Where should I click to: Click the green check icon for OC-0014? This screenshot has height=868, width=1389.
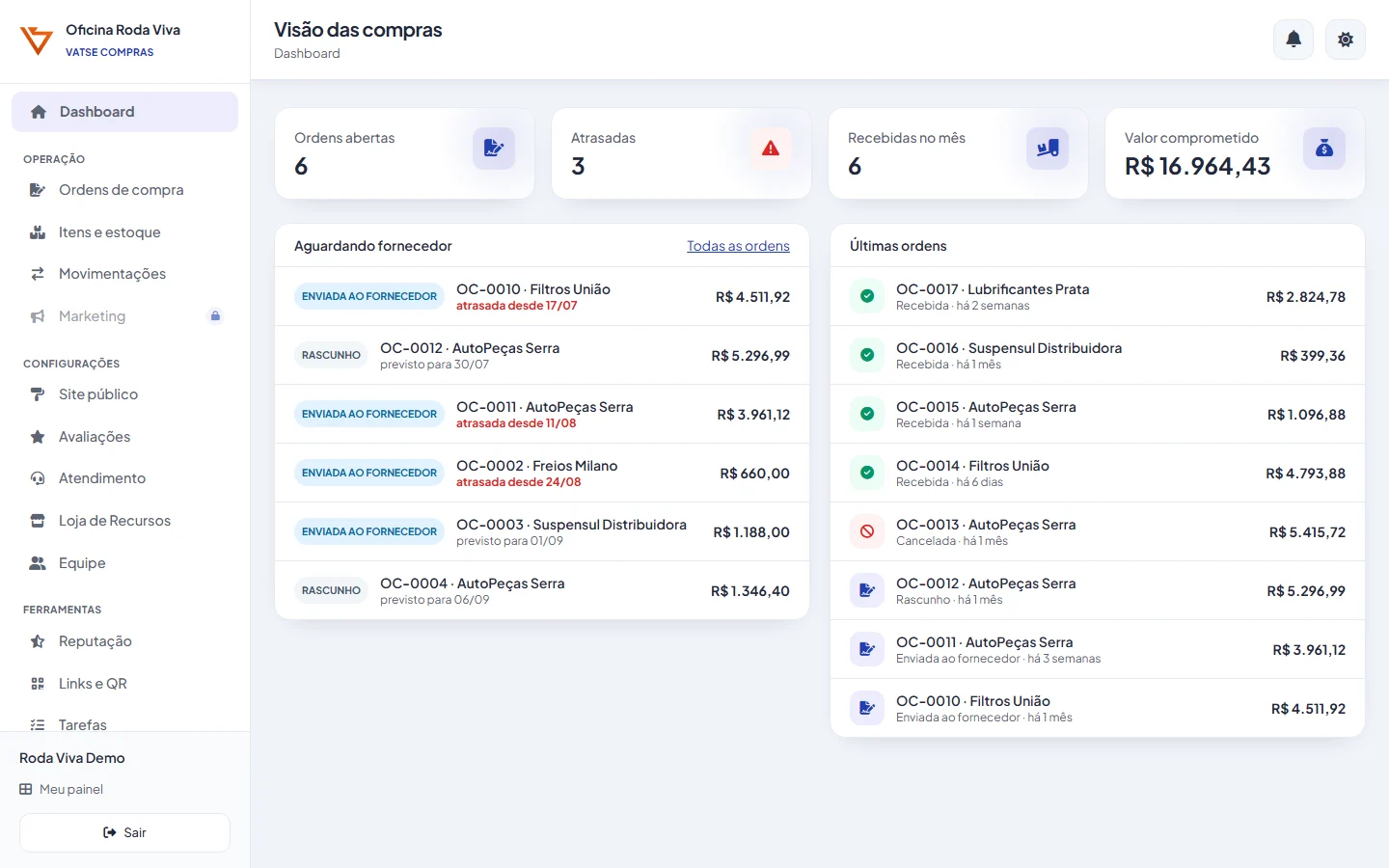tap(867, 473)
